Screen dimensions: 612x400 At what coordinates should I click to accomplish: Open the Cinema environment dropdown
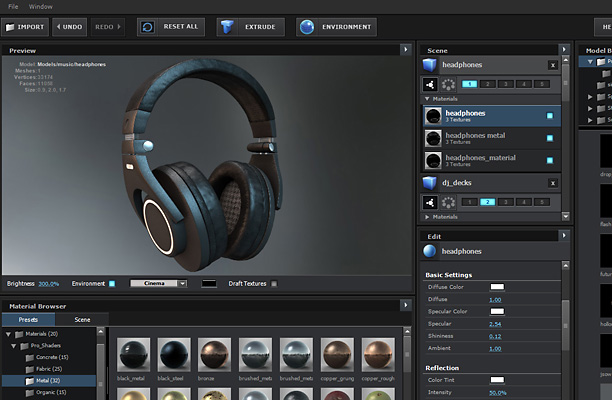158,284
